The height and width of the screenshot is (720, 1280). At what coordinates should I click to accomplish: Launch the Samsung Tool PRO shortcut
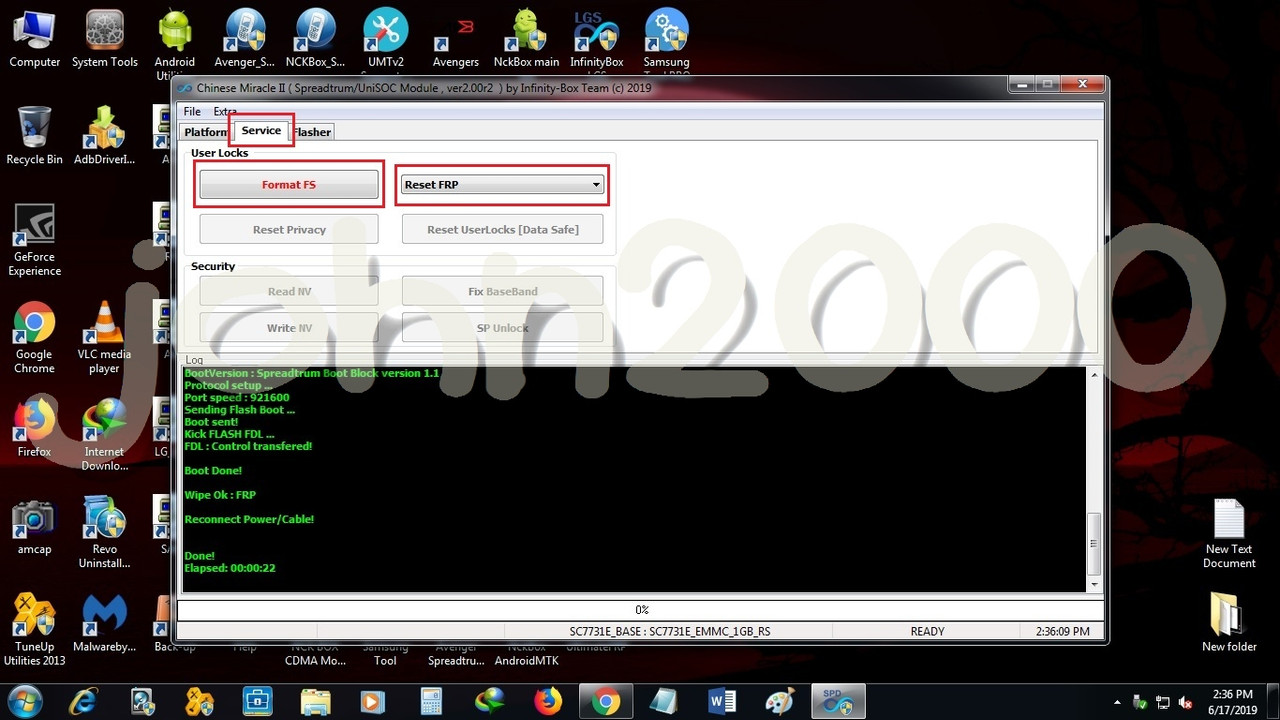(666, 38)
